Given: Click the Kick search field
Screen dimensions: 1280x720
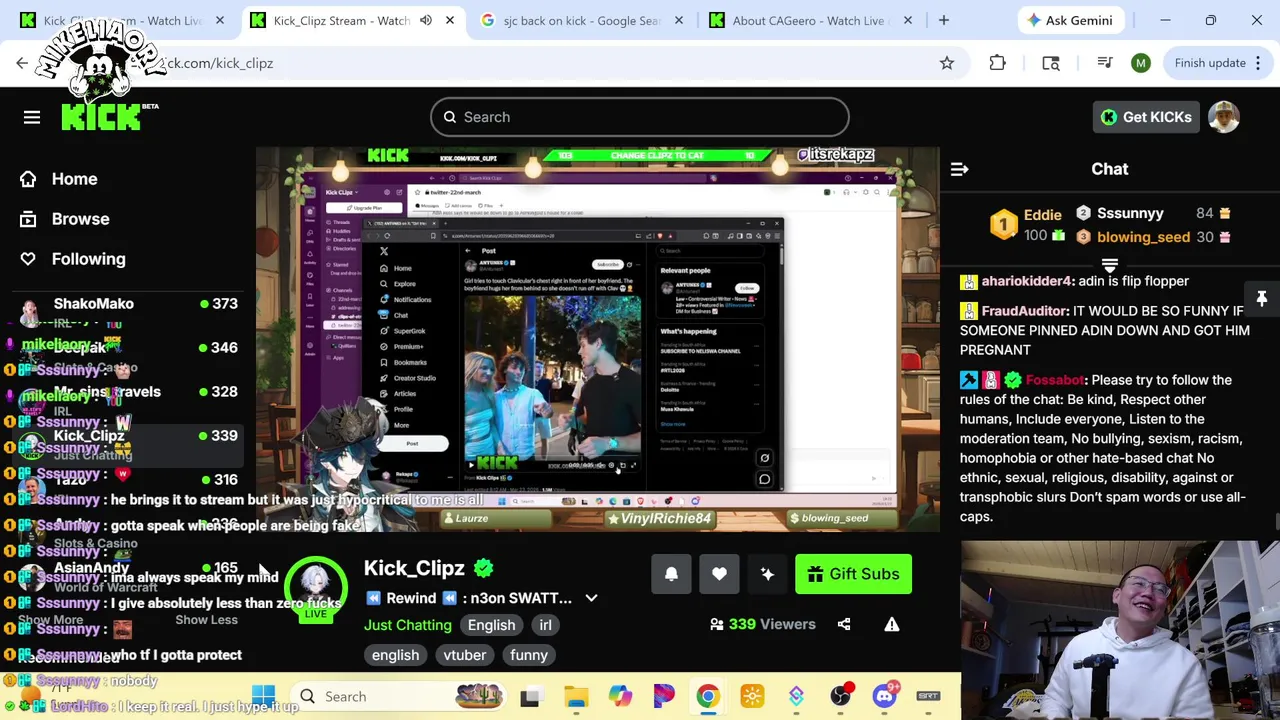Looking at the screenshot, I should coord(640,117).
